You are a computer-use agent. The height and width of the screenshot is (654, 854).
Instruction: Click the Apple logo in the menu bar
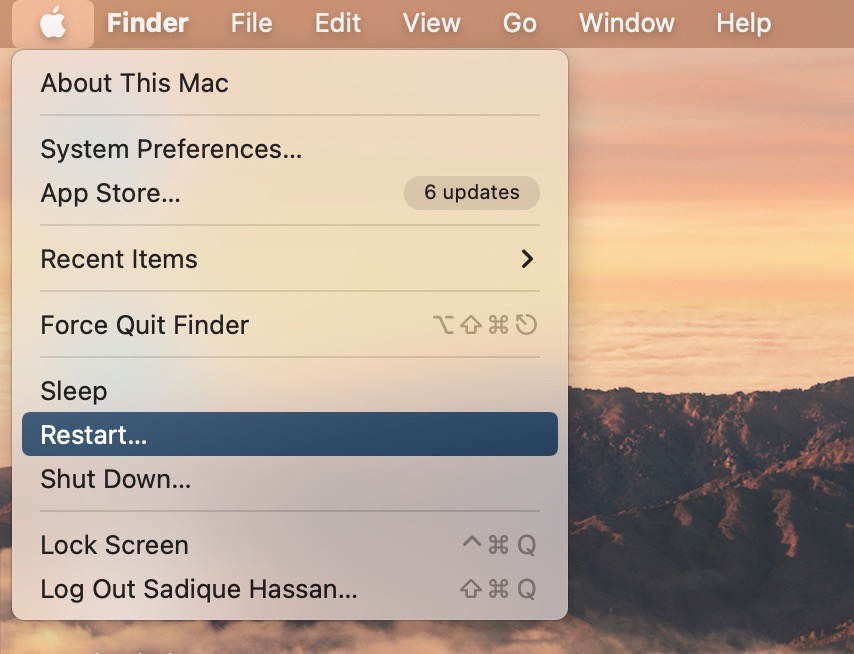pyautogui.click(x=54, y=23)
